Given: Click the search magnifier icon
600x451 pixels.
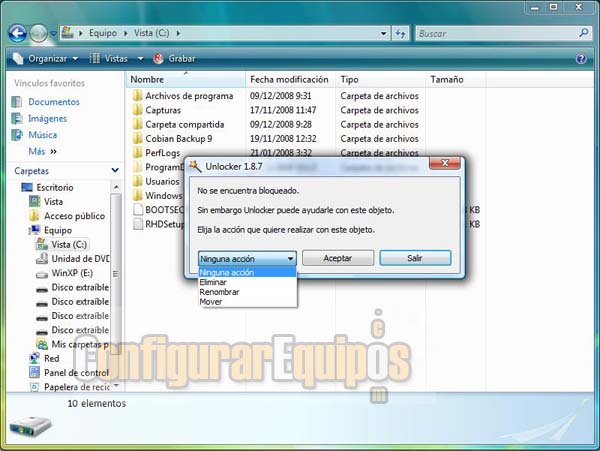Looking at the screenshot, I should click(584, 33).
